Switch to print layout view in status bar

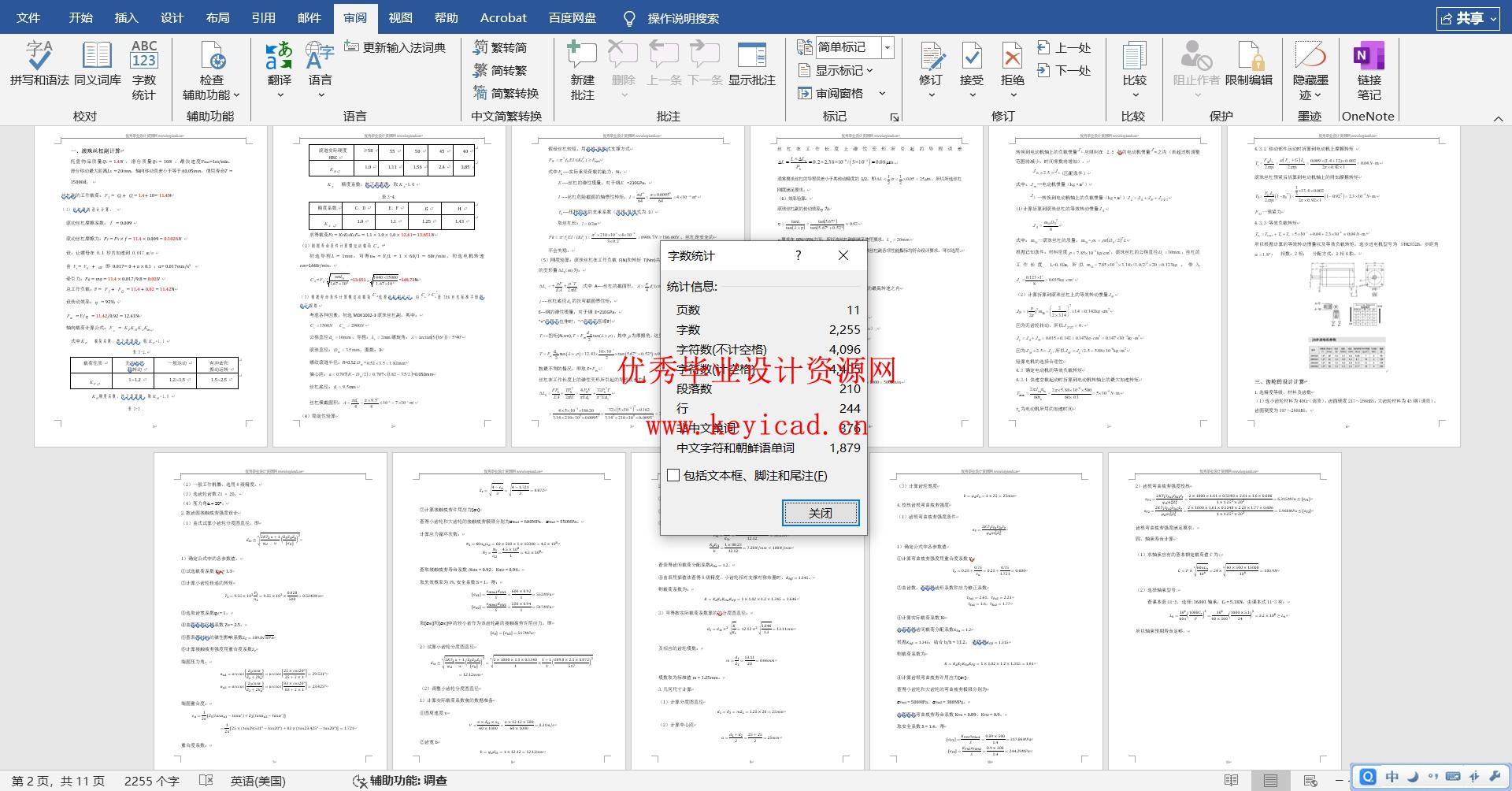coord(1270,781)
